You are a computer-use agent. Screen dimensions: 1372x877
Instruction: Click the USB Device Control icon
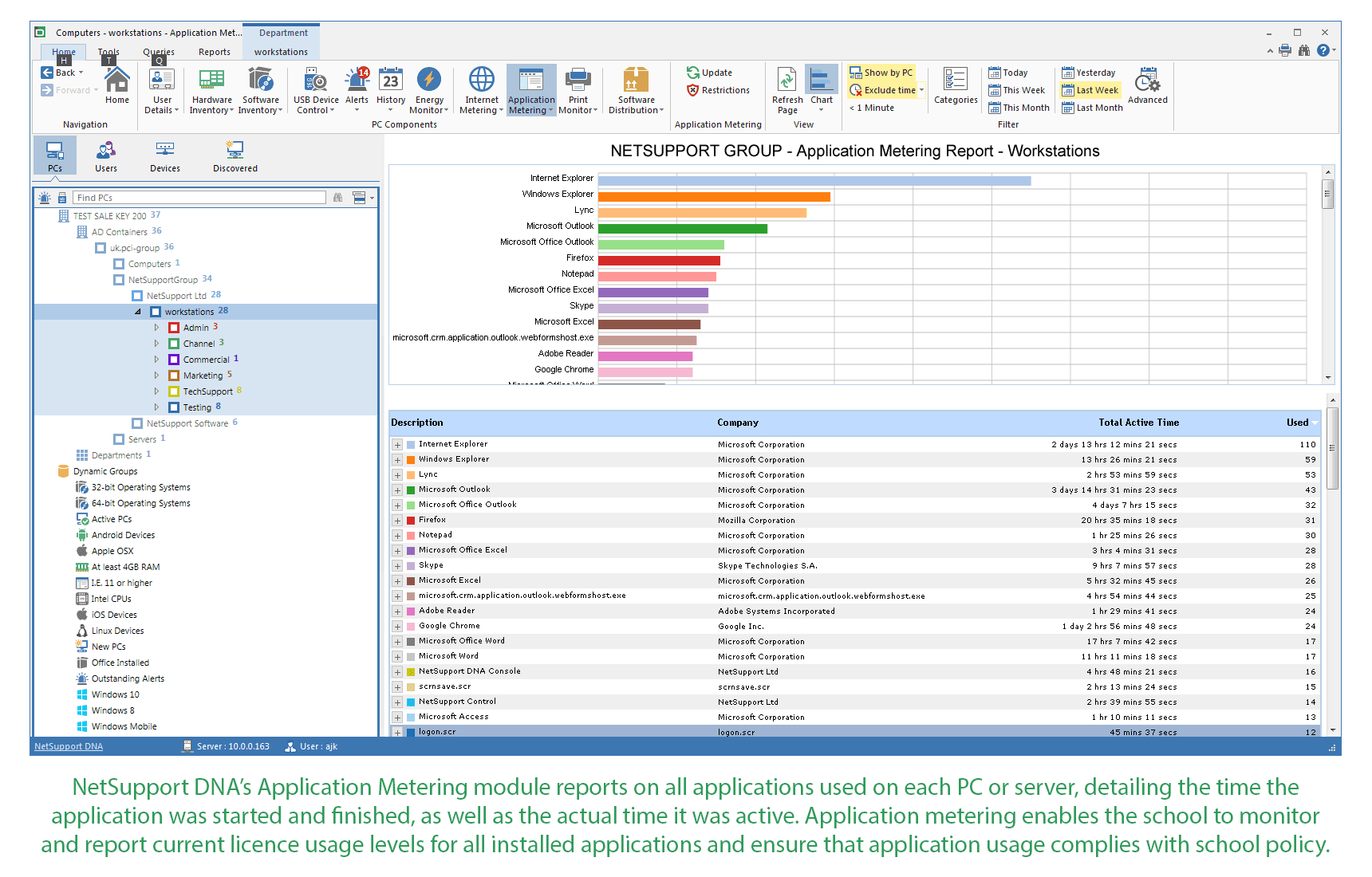point(315,89)
